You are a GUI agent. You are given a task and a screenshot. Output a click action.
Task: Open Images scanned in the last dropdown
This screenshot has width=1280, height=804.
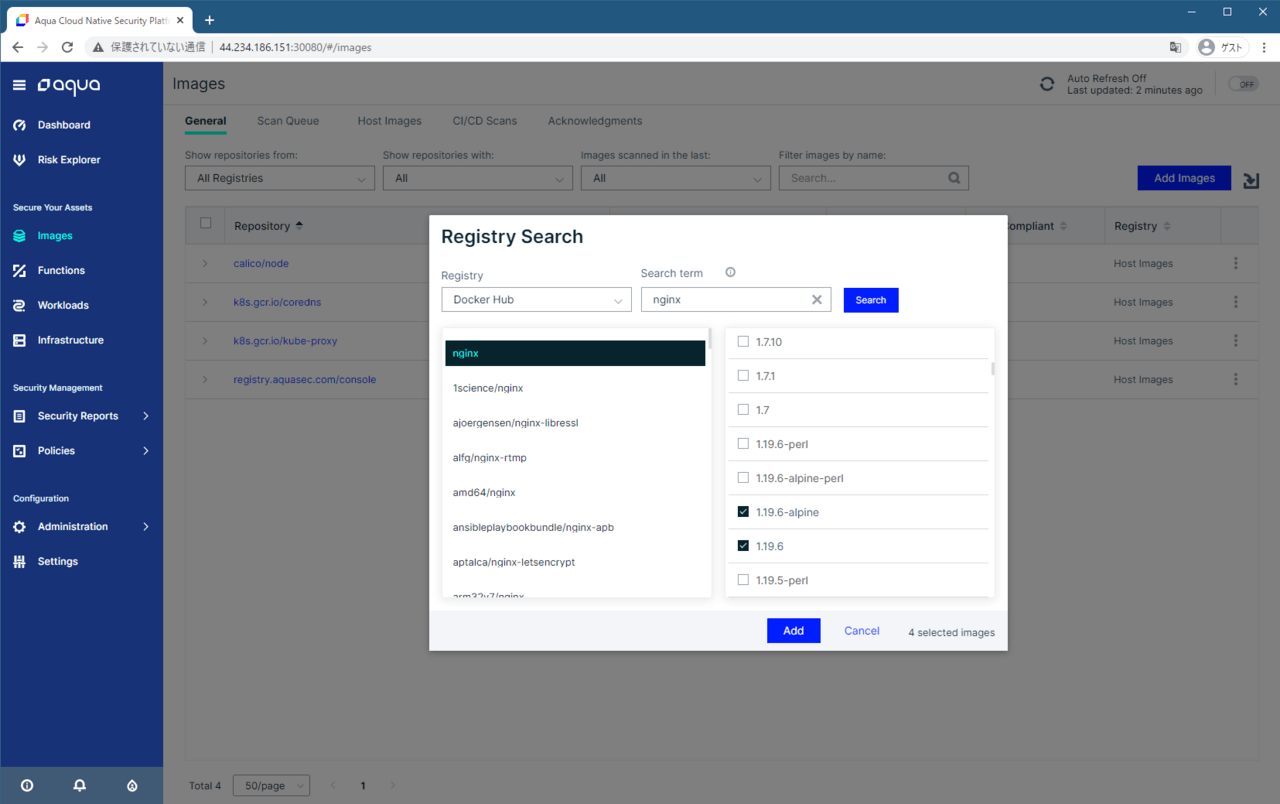coord(676,178)
